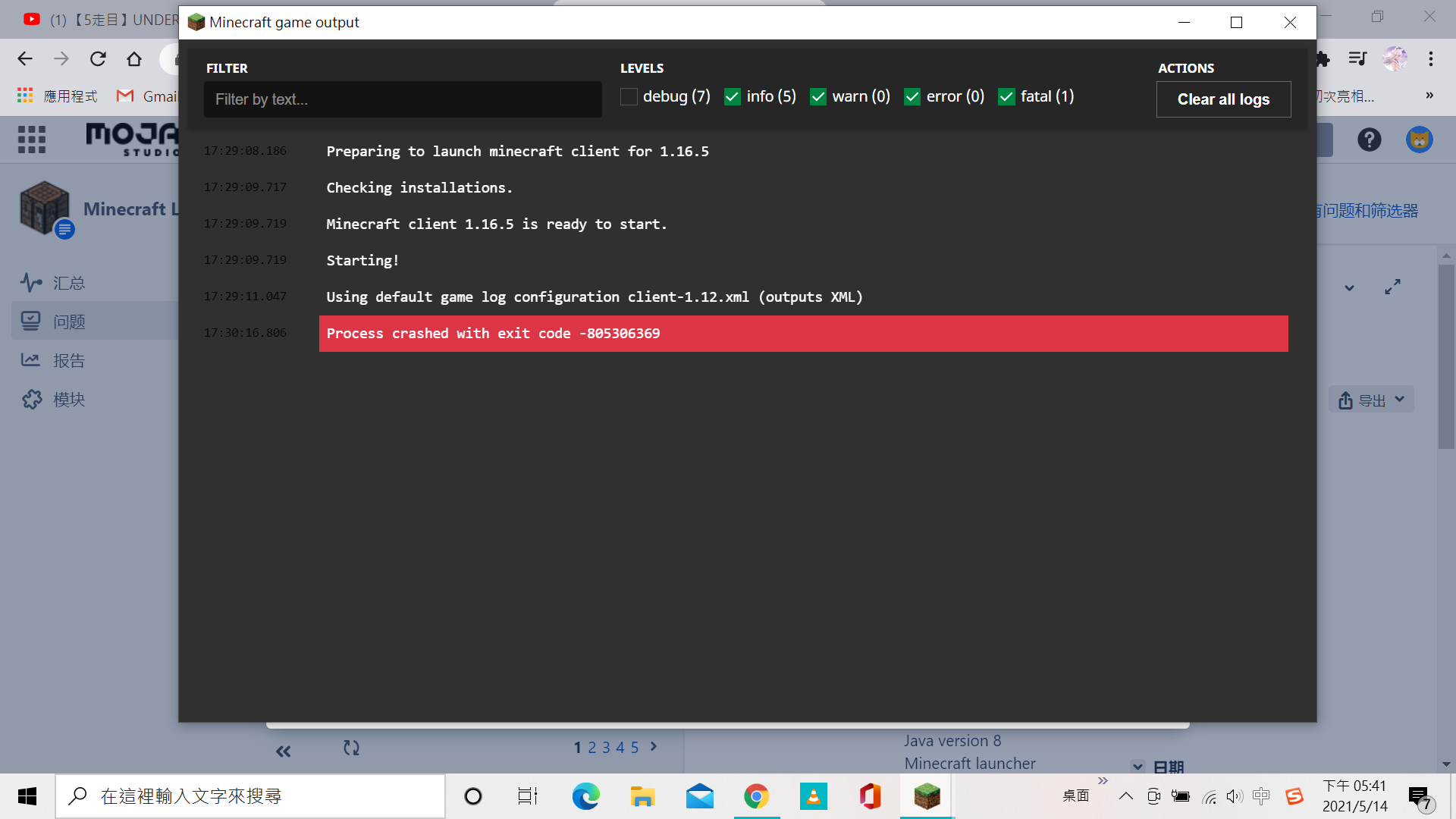Expand the fullscreen arrows icon
This screenshot has width=1456, height=819.
1392,287
